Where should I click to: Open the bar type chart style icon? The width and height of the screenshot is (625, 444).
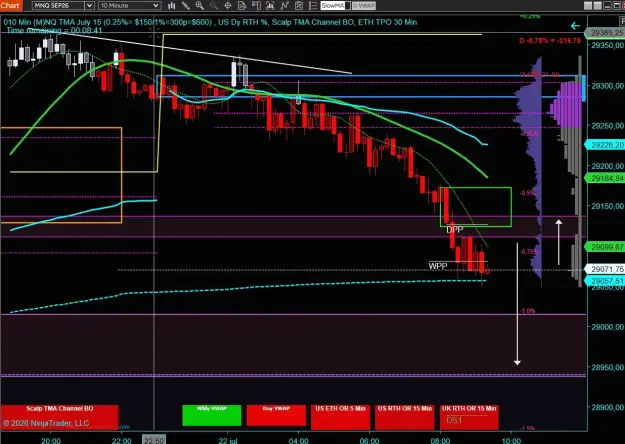click(x=172, y=6)
